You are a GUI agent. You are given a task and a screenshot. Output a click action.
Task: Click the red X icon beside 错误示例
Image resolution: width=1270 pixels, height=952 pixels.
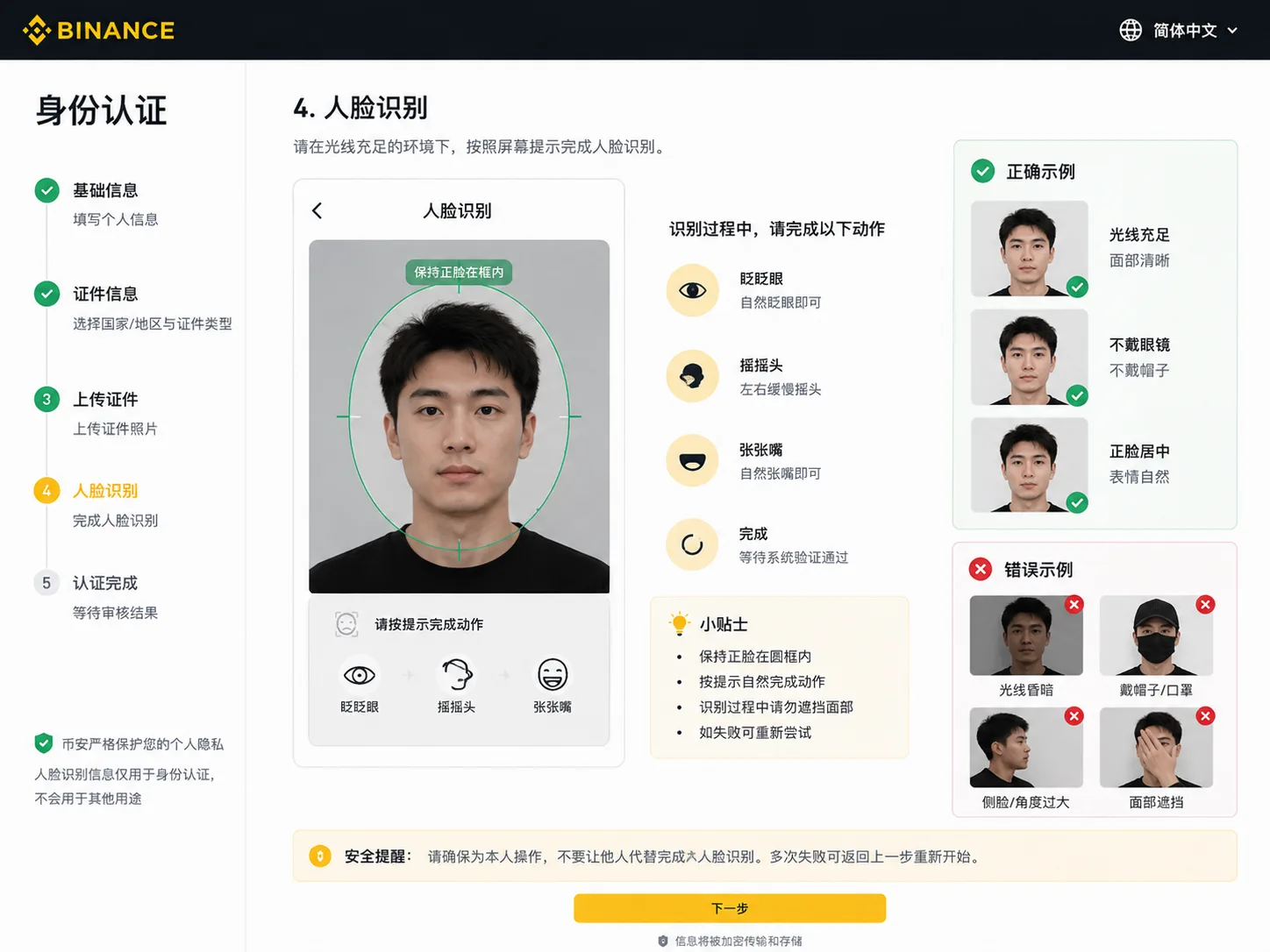tap(981, 569)
